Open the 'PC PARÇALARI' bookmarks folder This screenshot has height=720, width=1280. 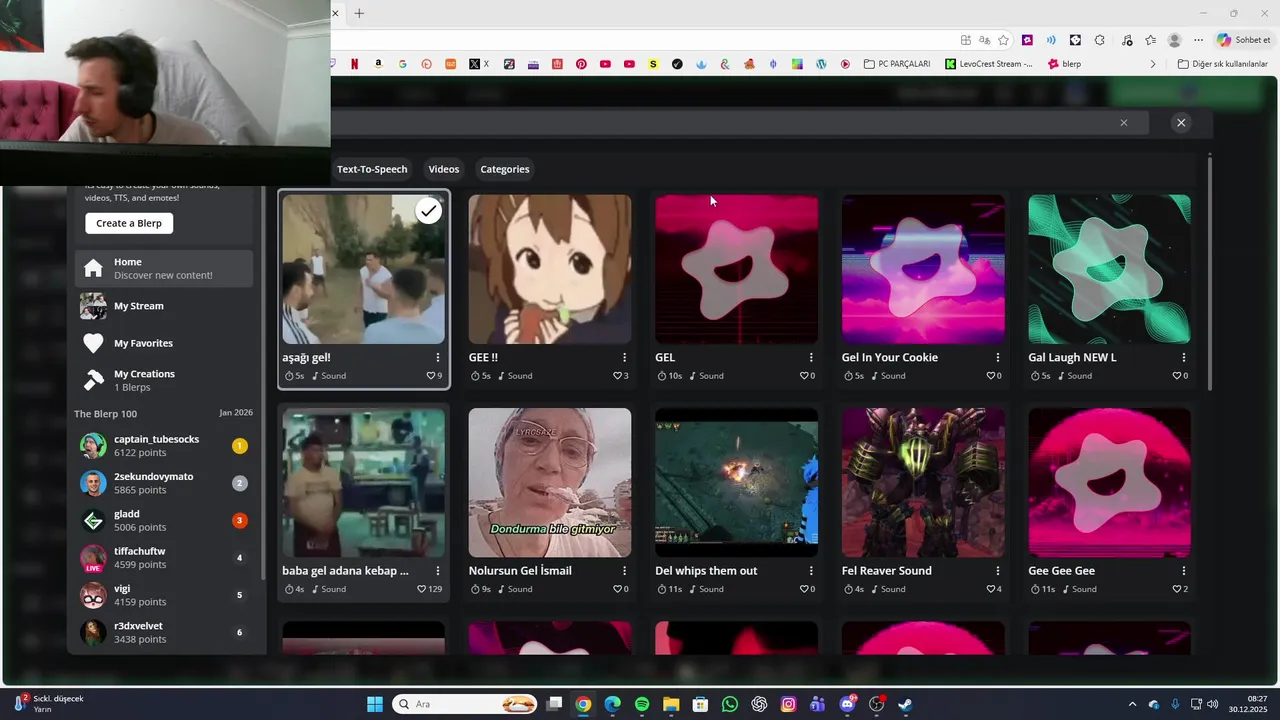click(x=897, y=64)
